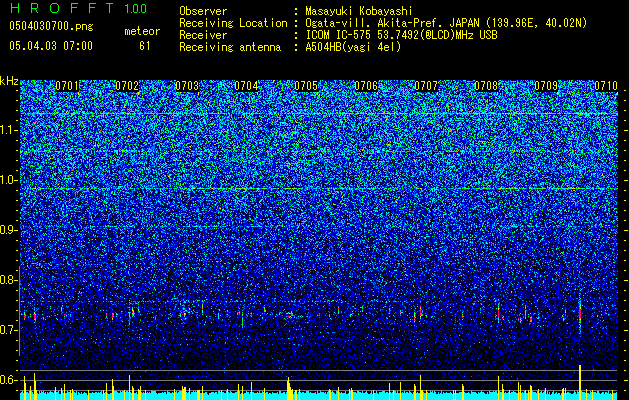Click the meteor count value 61
Screen dimensions: 629x400
(145, 46)
